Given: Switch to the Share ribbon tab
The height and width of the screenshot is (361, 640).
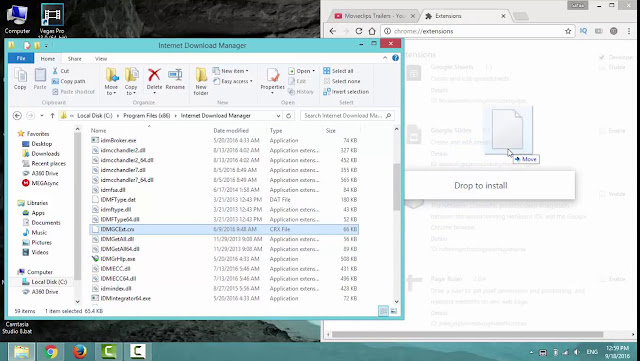Looking at the screenshot, I should (x=74, y=58).
